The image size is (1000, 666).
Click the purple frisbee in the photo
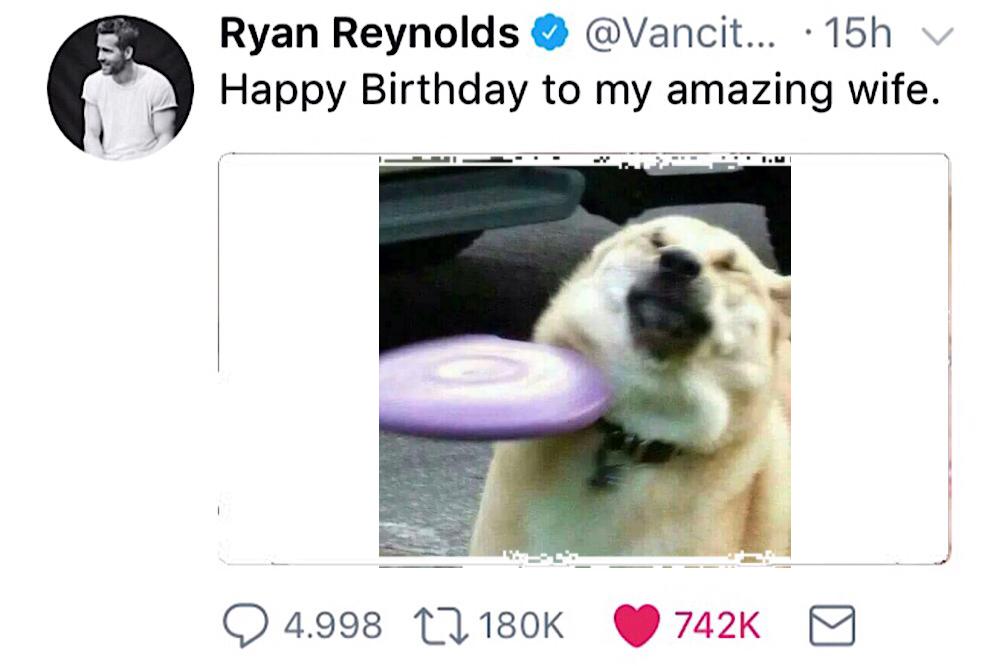pyautogui.click(x=494, y=387)
